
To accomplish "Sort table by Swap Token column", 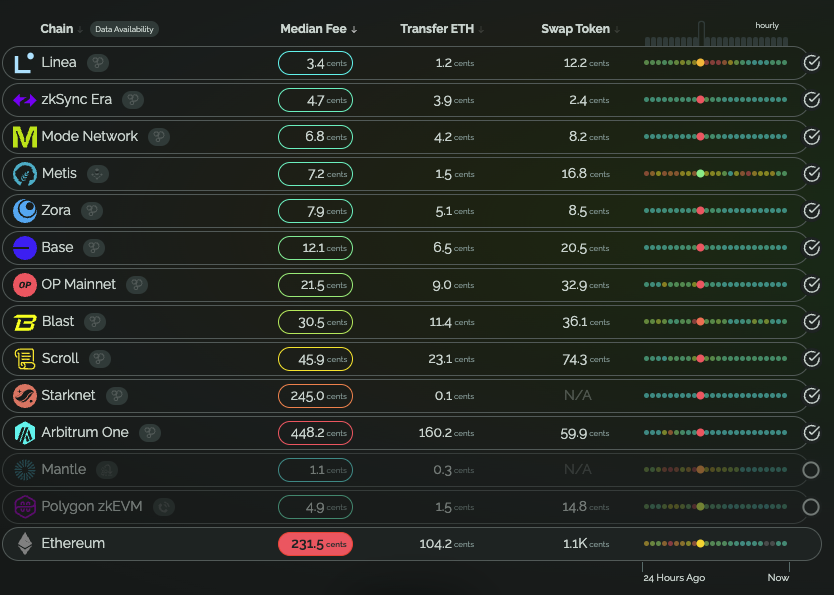I will [x=580, y=29].
